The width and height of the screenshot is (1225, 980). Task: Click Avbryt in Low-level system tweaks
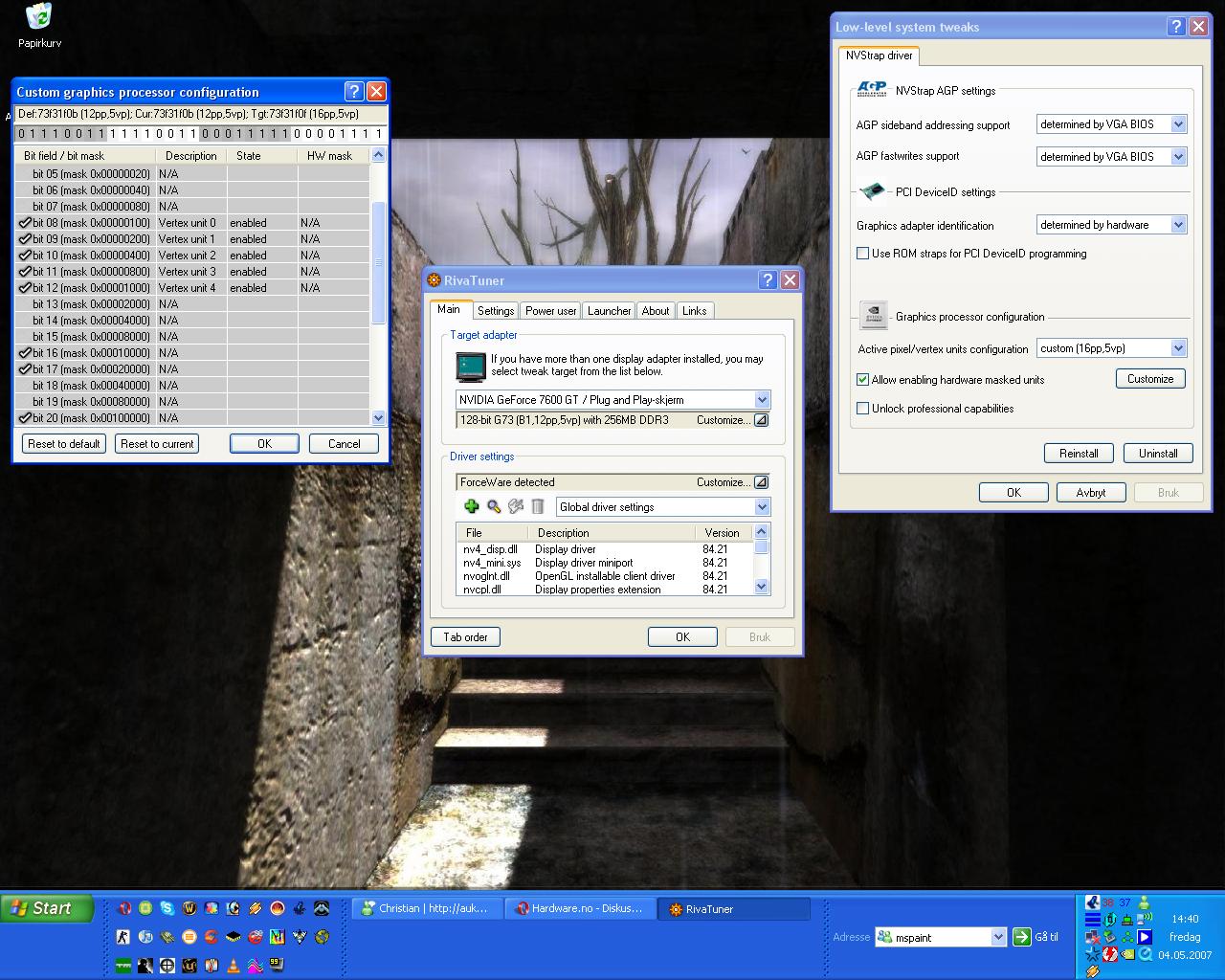1091,493
